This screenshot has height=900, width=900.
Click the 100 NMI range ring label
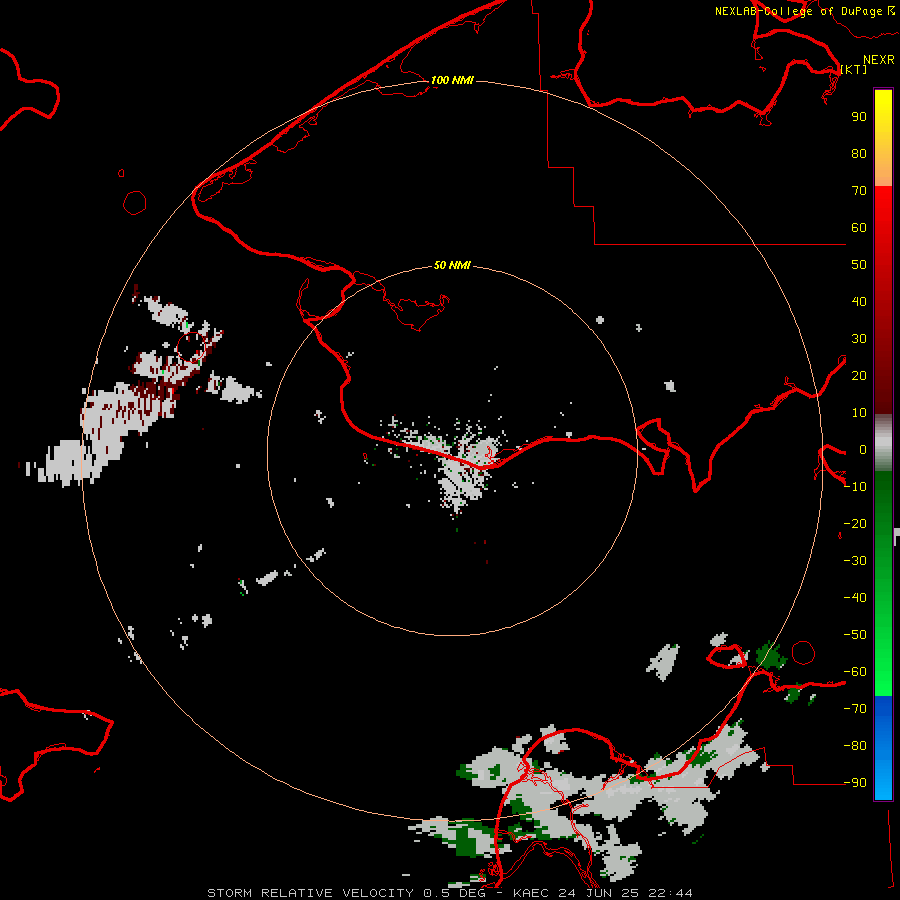point(452,80)
